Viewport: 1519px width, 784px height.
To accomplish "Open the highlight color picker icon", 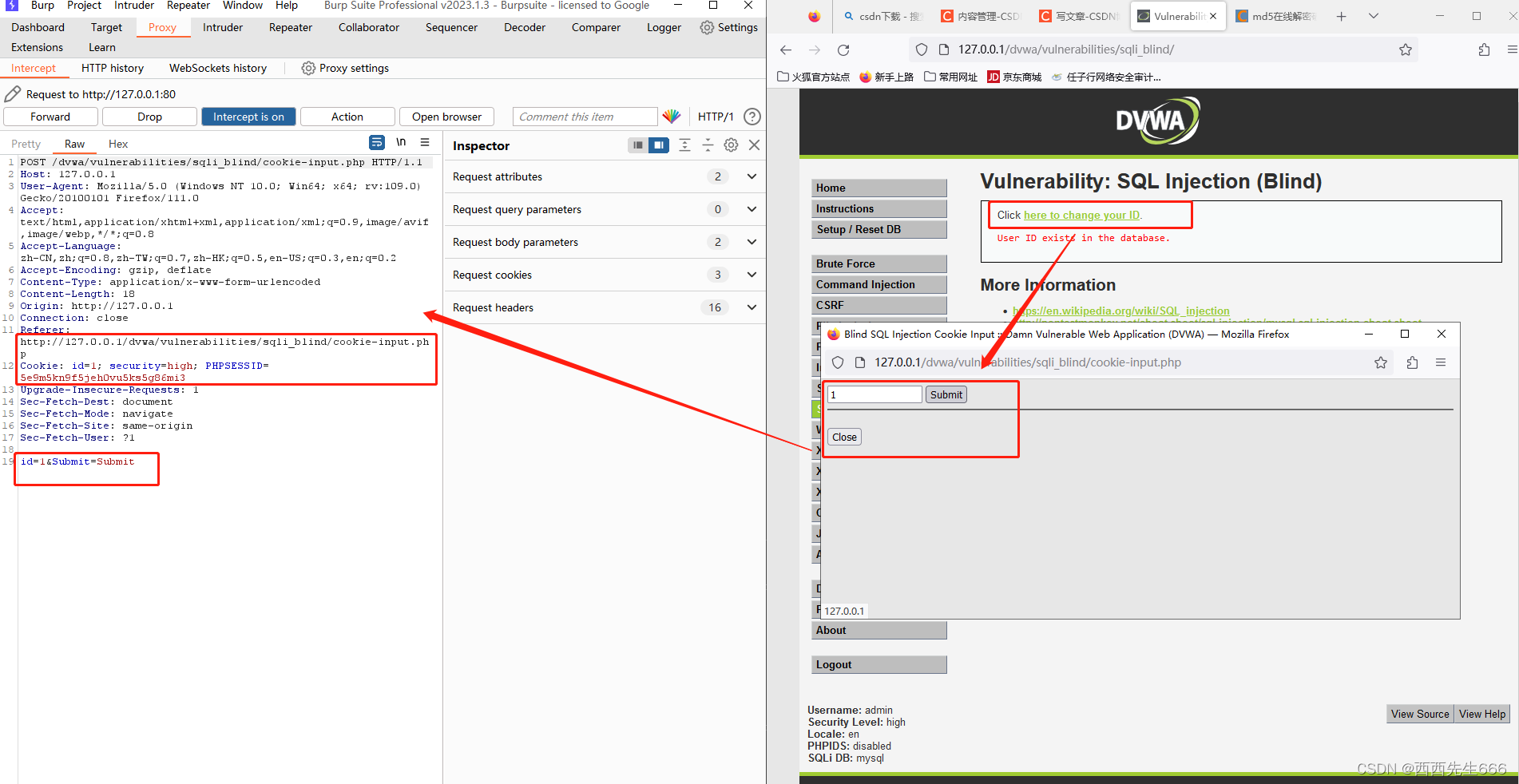I will (x=672, y=117).
